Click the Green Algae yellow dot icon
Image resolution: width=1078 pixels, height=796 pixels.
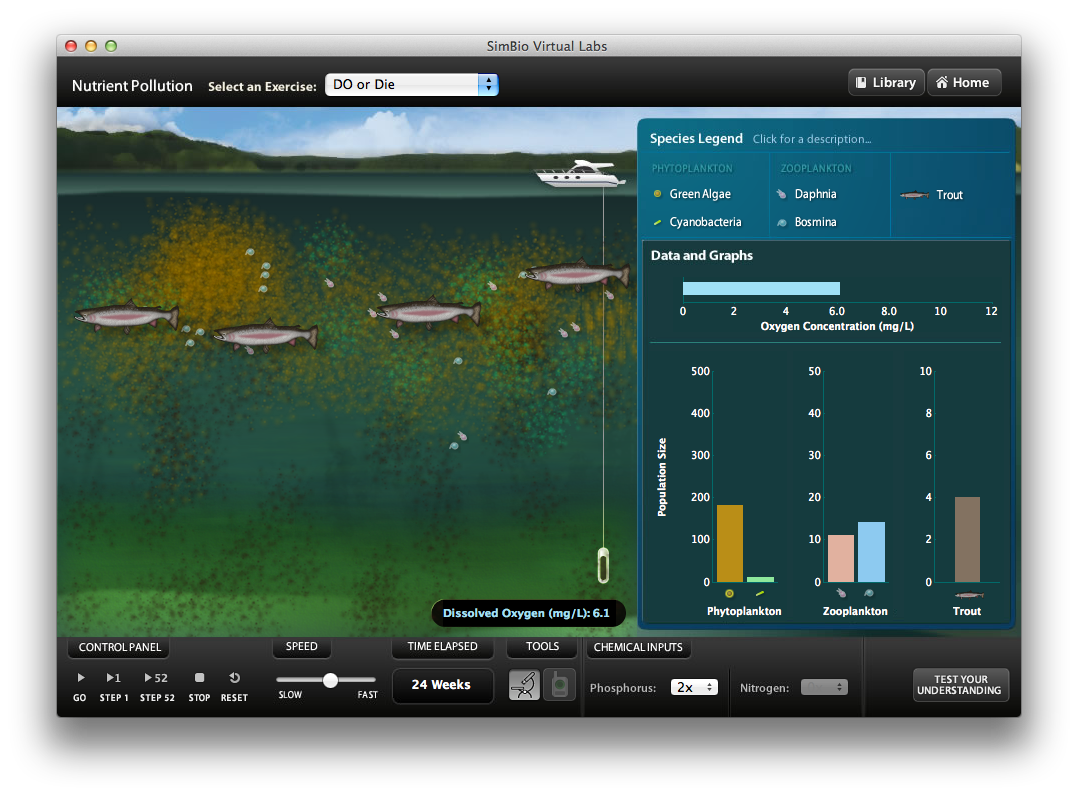[x=657, y=194]
